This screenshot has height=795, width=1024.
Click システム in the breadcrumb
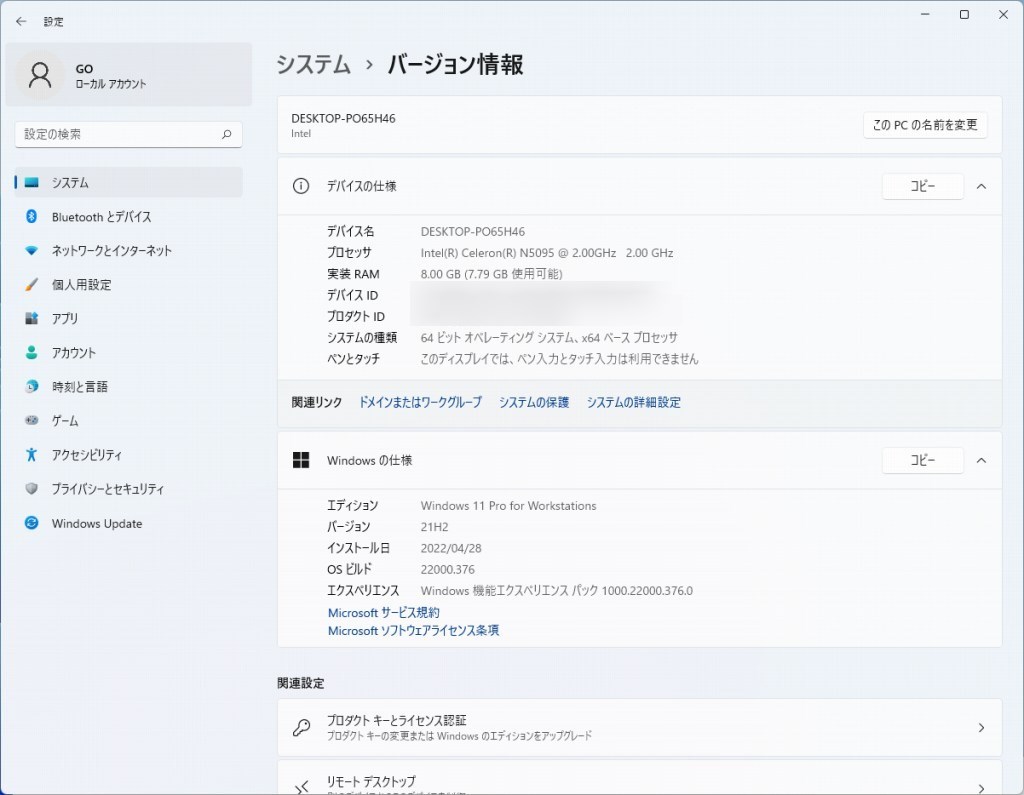[x=313, y=64]
